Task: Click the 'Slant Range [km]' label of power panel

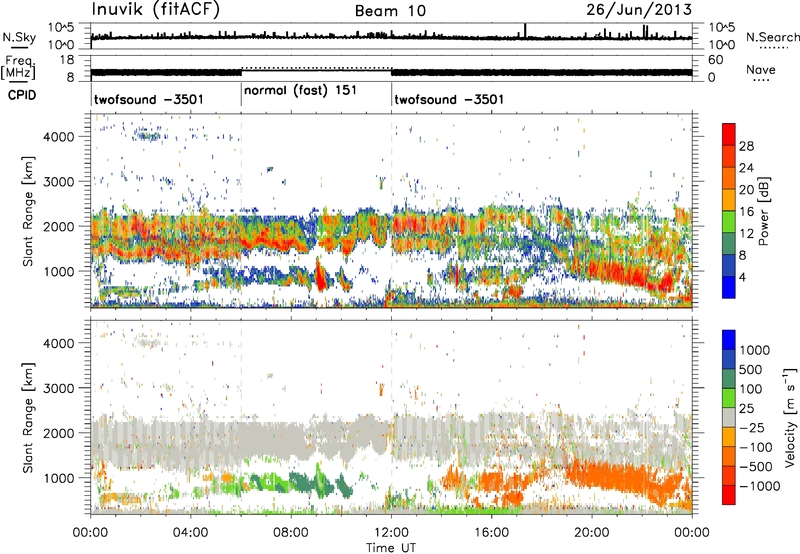Action: 28,211
